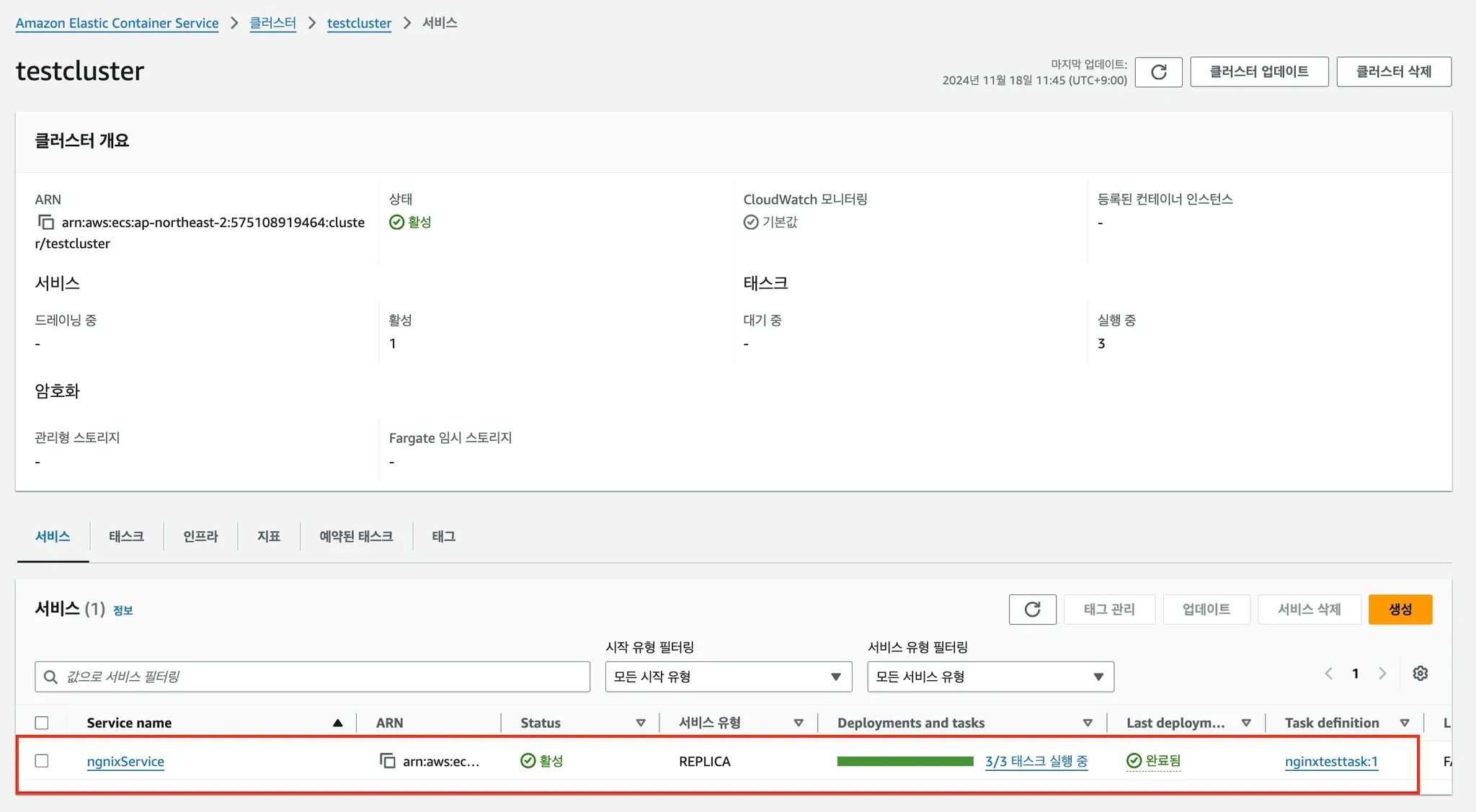This screenshot has height=812, width=1476.
Task: Click the green ngnixService deployment progress bar
Action: pos(905,761)
